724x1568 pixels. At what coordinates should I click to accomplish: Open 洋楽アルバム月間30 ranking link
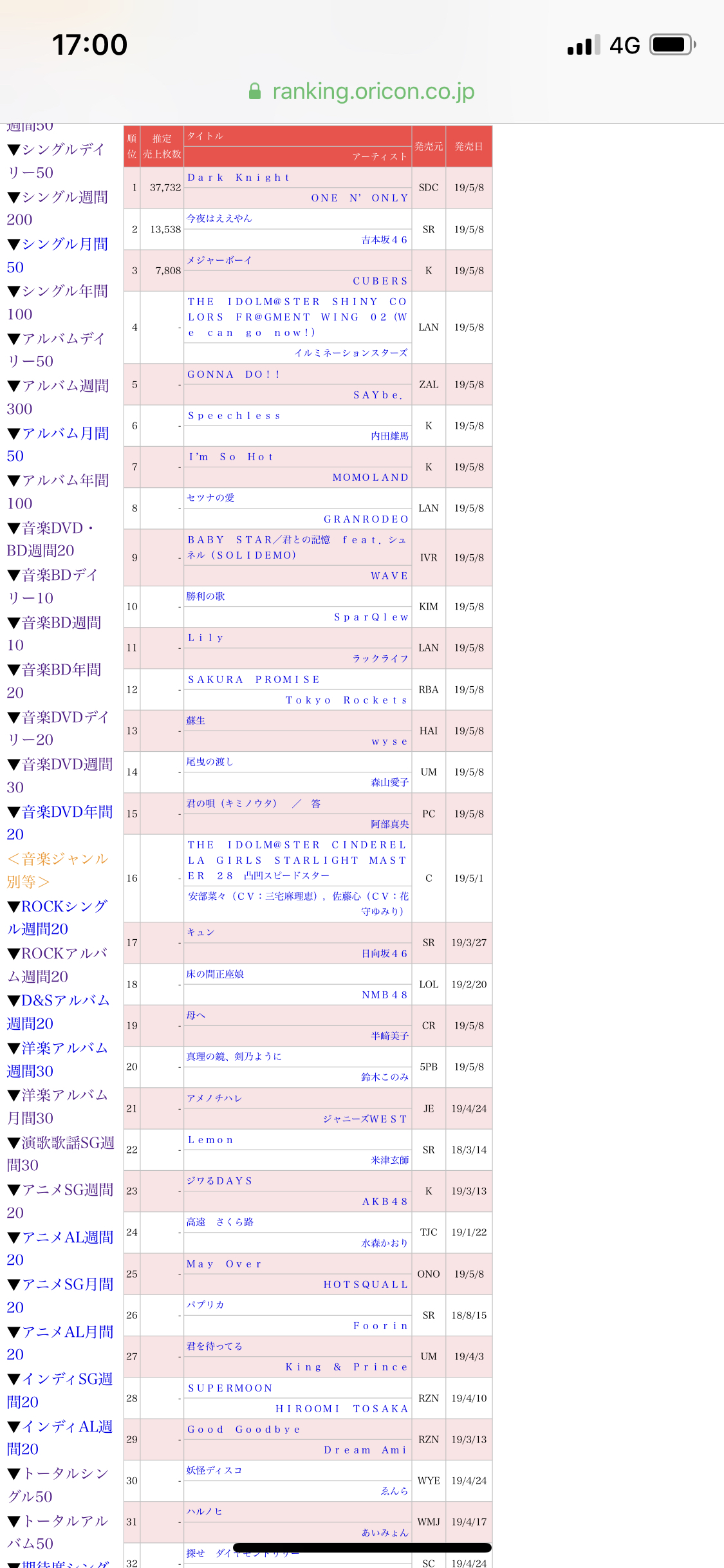point(57,1106)
